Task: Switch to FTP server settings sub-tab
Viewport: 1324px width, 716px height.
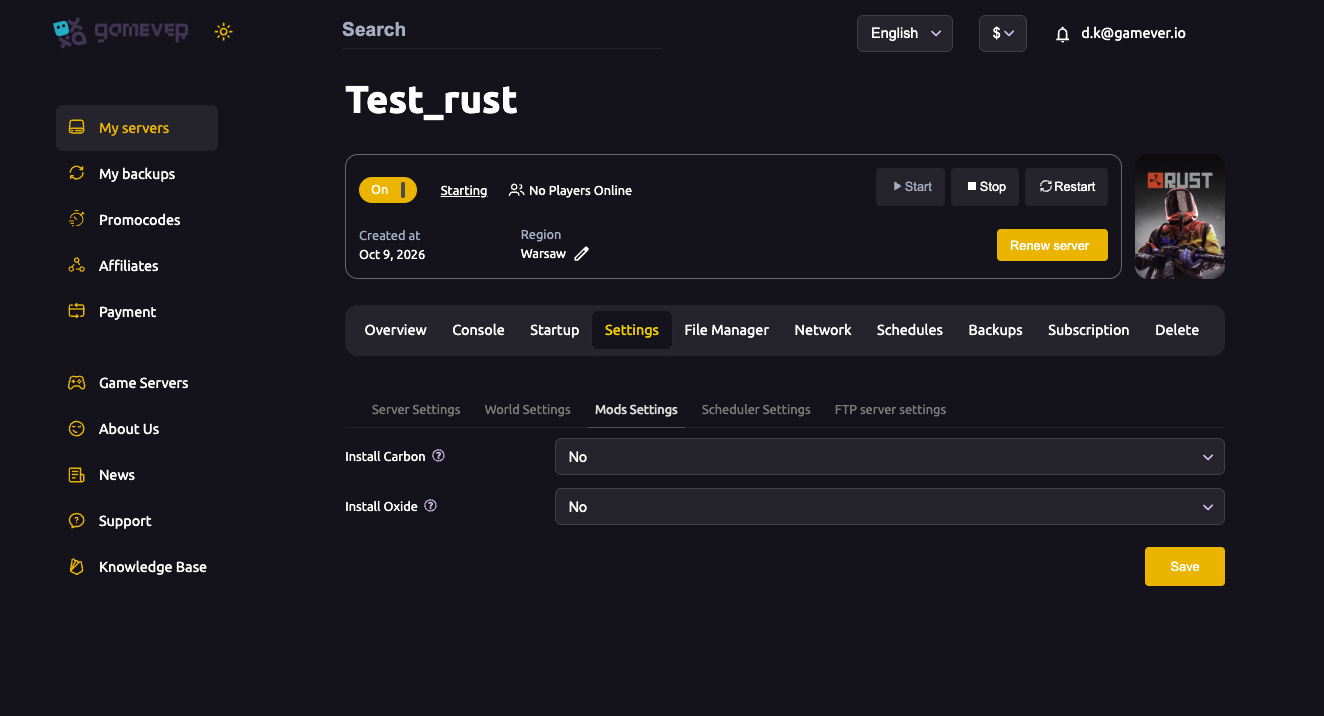Action: pyautogui.click(x=890, y=409)
